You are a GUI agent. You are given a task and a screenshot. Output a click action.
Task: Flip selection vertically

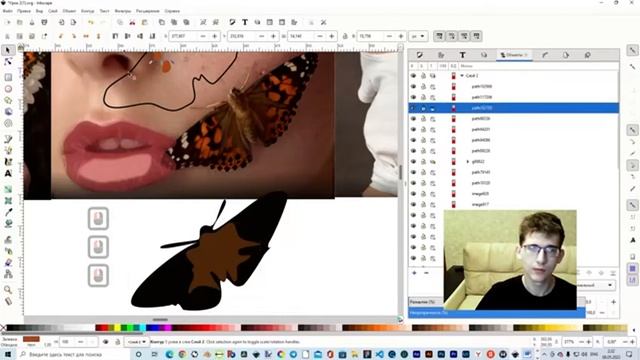pos(98,36)
